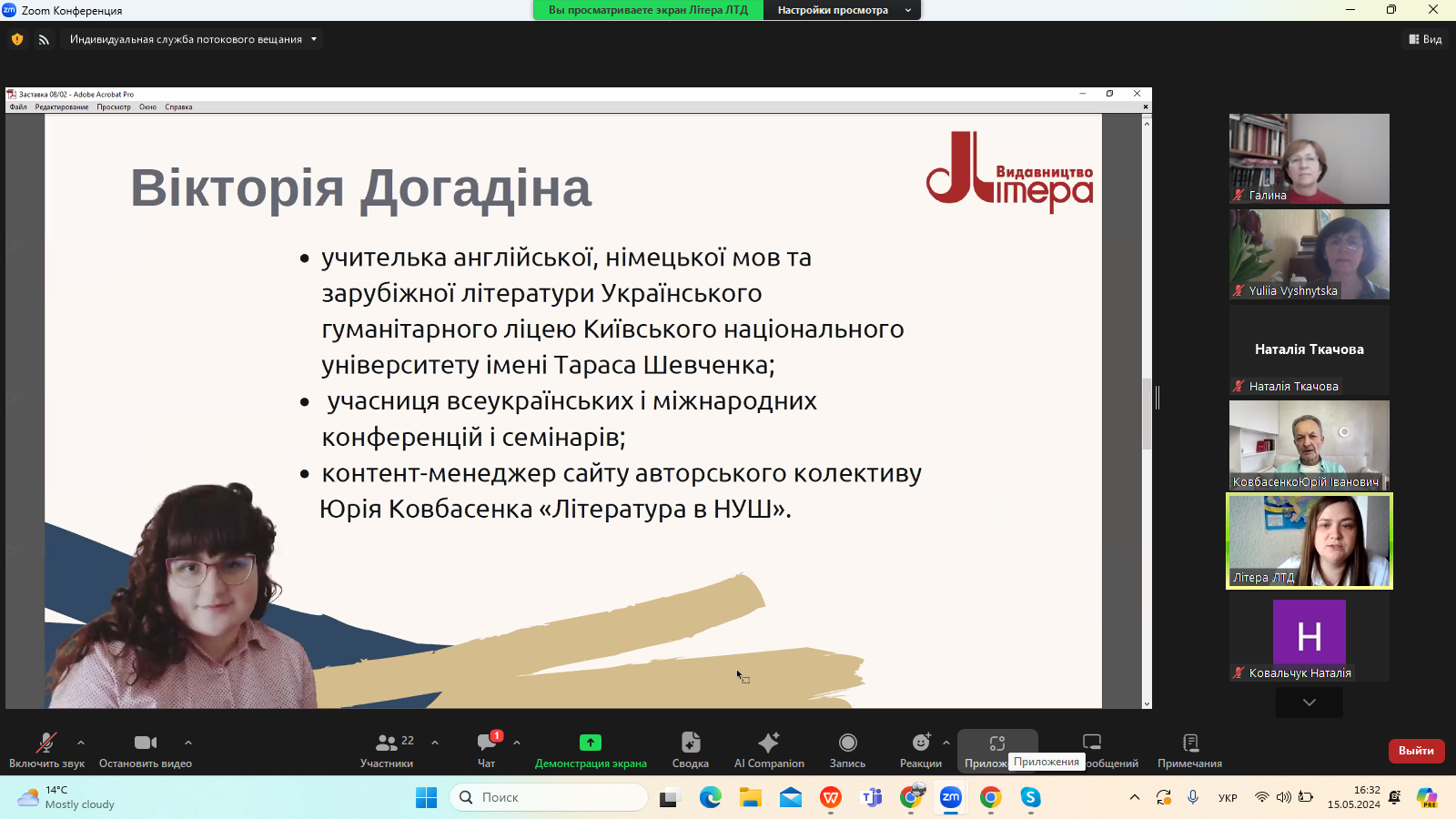
Task: Show more participants with down chevron
Action: [x=1309, y=702]
